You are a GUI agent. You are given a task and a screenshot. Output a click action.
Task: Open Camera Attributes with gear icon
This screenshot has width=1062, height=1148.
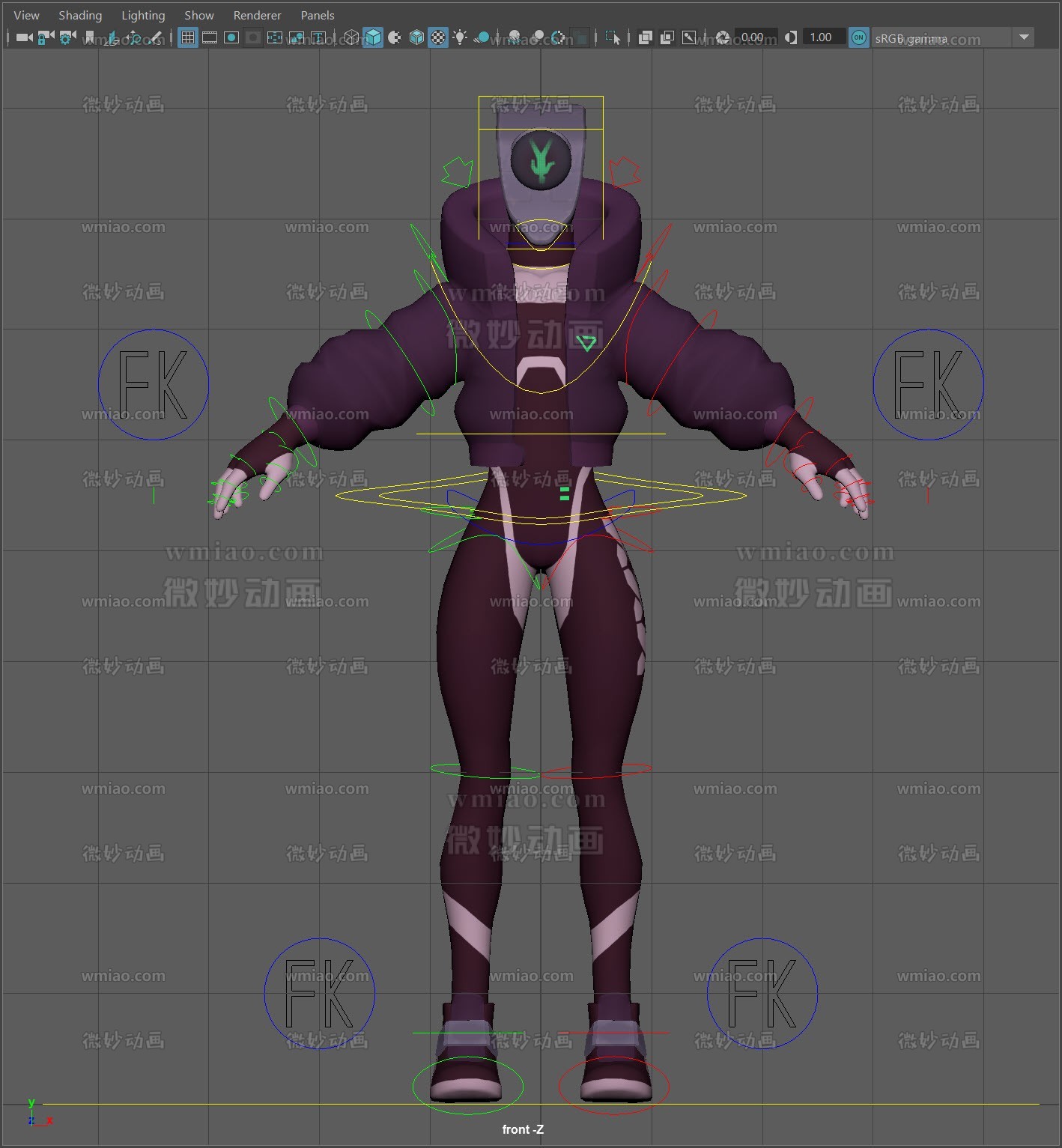(67, 37)
